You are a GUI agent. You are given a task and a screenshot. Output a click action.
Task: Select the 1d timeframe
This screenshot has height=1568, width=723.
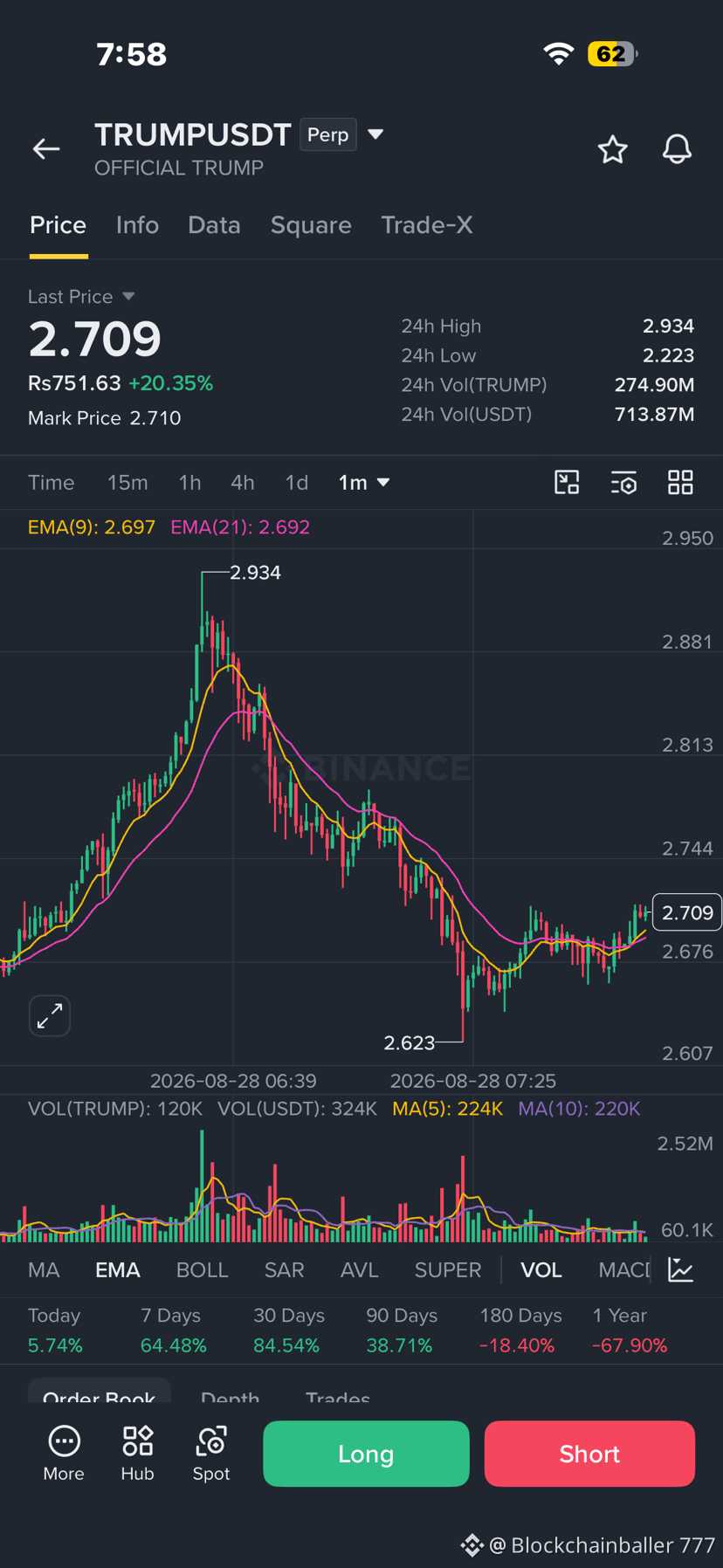297,482
